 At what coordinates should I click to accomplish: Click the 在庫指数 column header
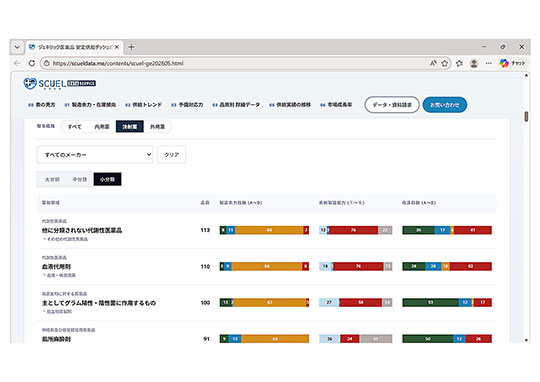[x=419, y=203]
